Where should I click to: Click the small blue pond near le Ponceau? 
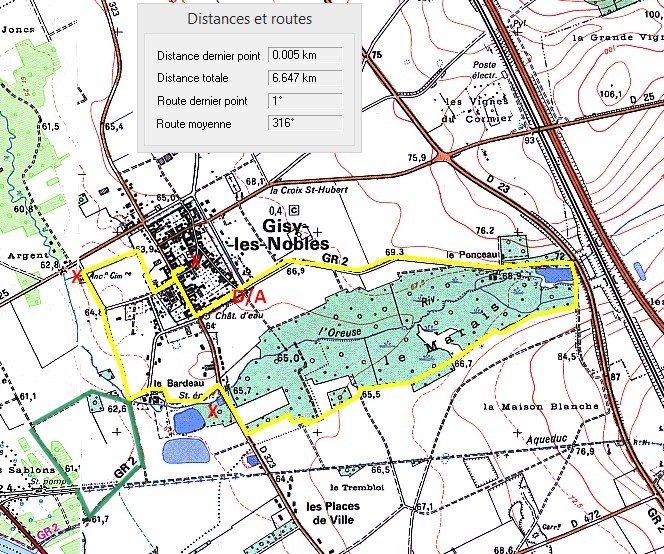pyautogui.click(x=554, y=274)
